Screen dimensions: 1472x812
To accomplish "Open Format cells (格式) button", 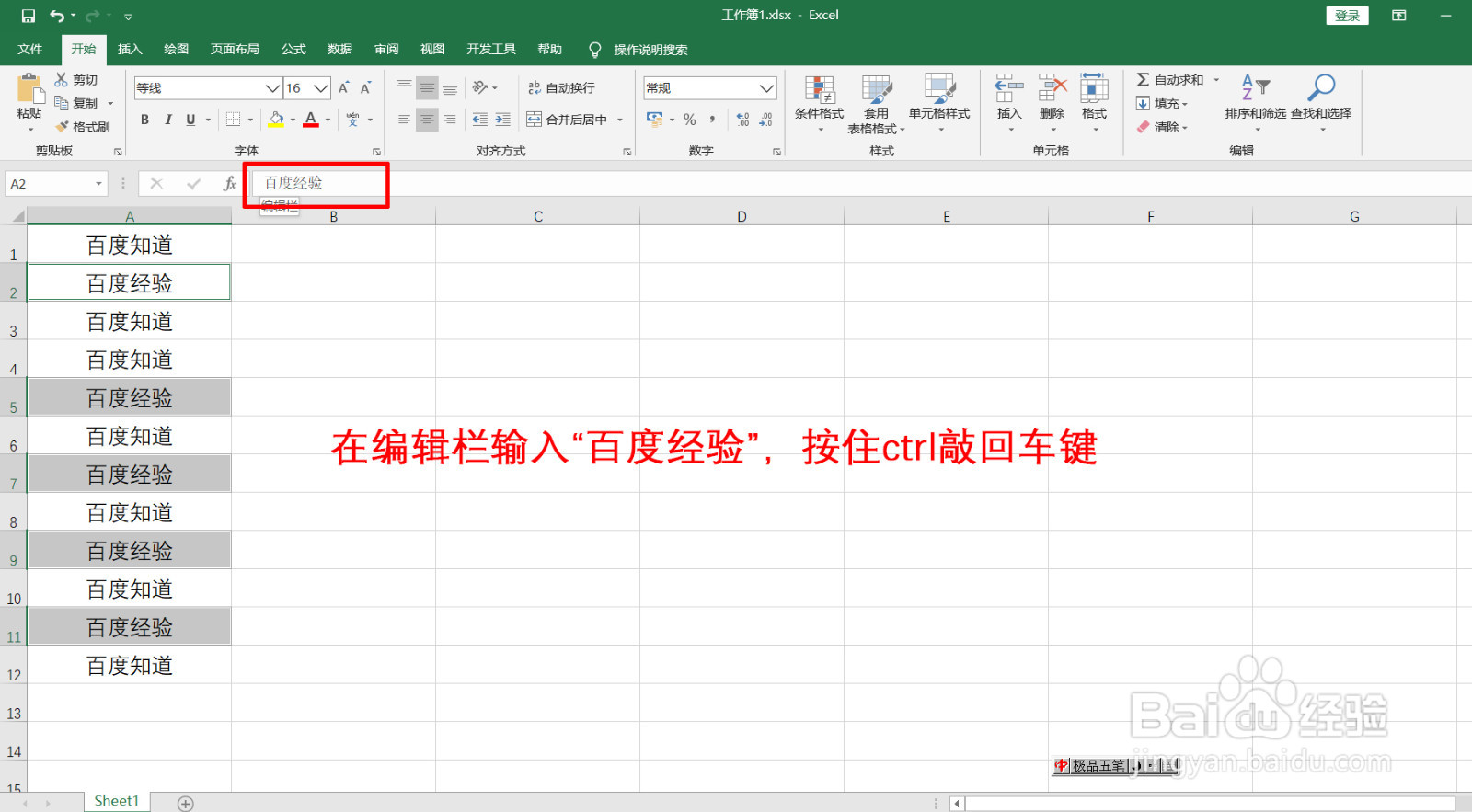I will tap(1094, 101).
